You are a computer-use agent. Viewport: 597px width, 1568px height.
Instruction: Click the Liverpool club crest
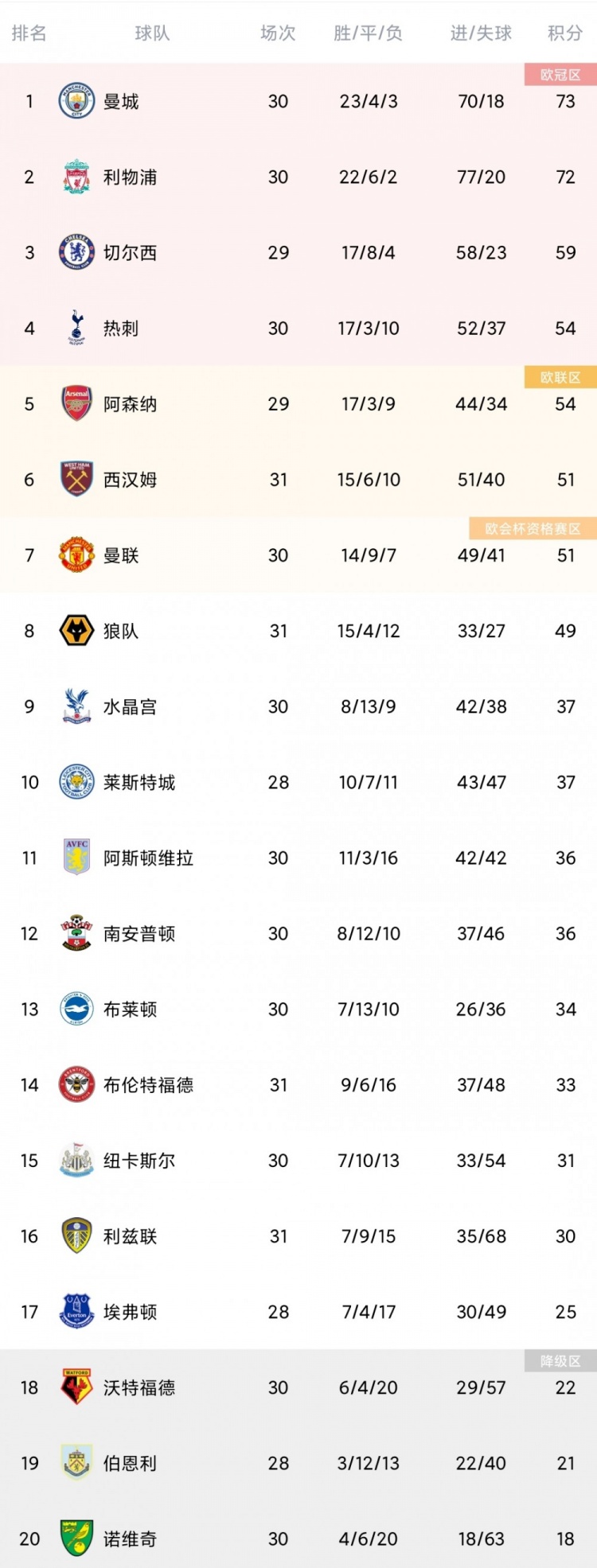click(76, 177)
